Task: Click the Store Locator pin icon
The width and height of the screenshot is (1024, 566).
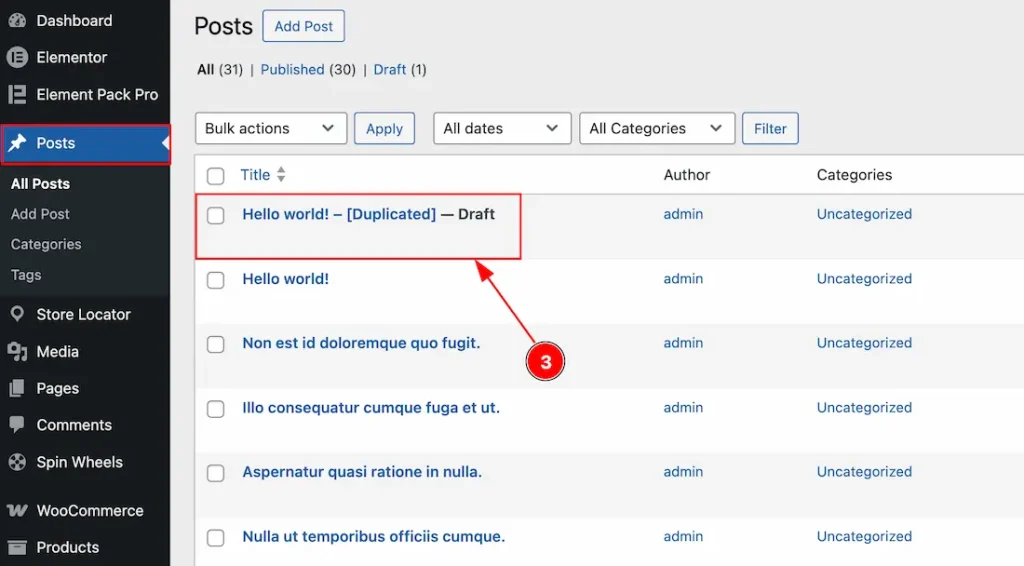Action: coord(17,314)
